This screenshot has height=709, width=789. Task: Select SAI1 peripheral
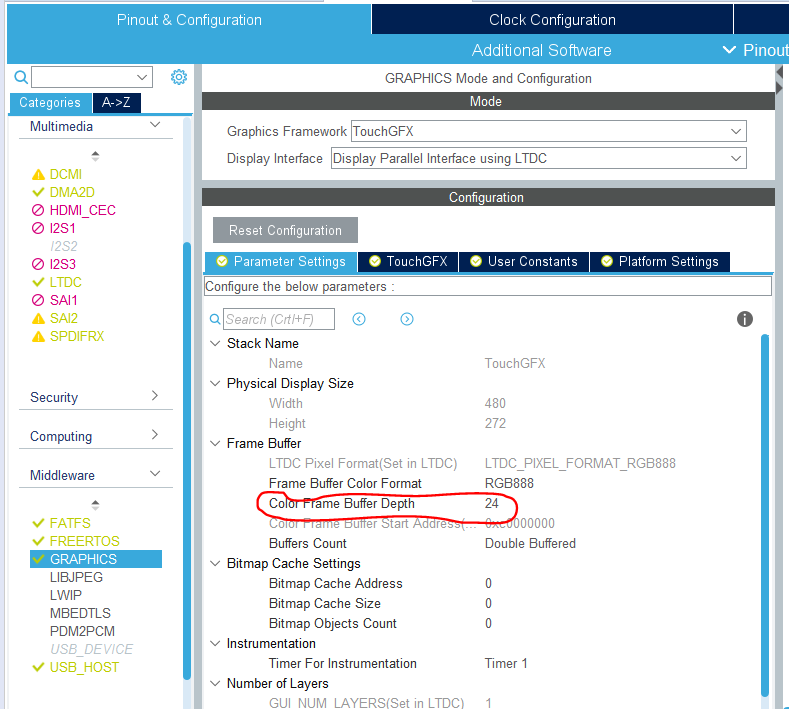[x=63, y=300]
